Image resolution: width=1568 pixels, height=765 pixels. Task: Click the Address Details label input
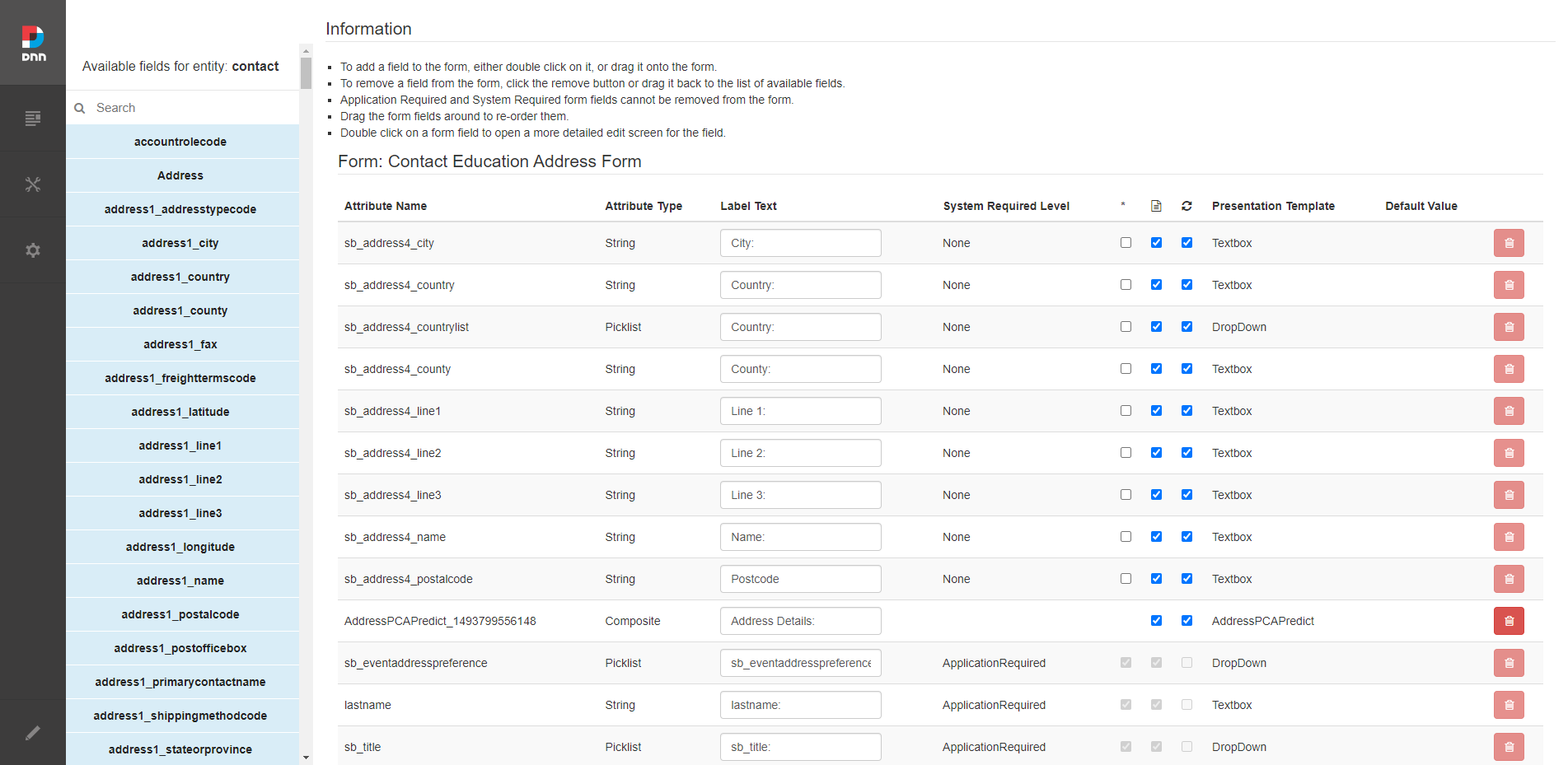[x=799, y=621]
